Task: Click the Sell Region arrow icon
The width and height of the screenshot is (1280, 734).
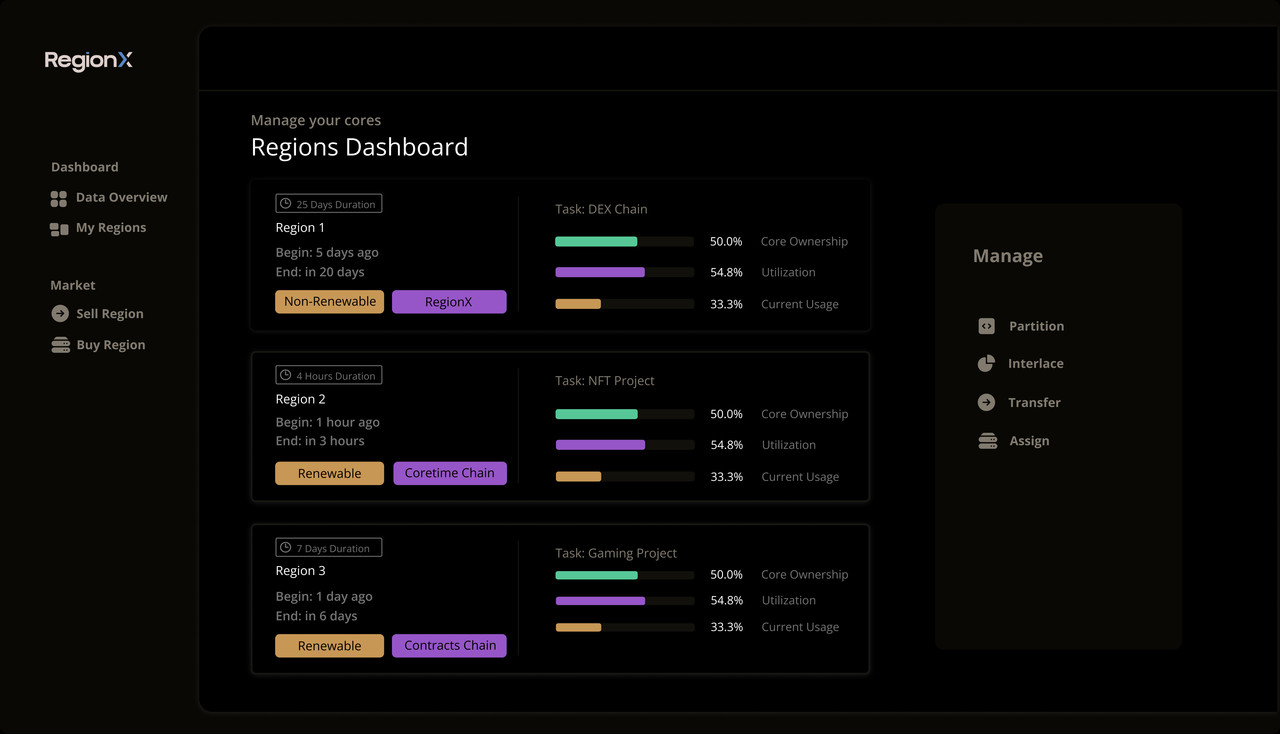Action: (x=60, y=314)
